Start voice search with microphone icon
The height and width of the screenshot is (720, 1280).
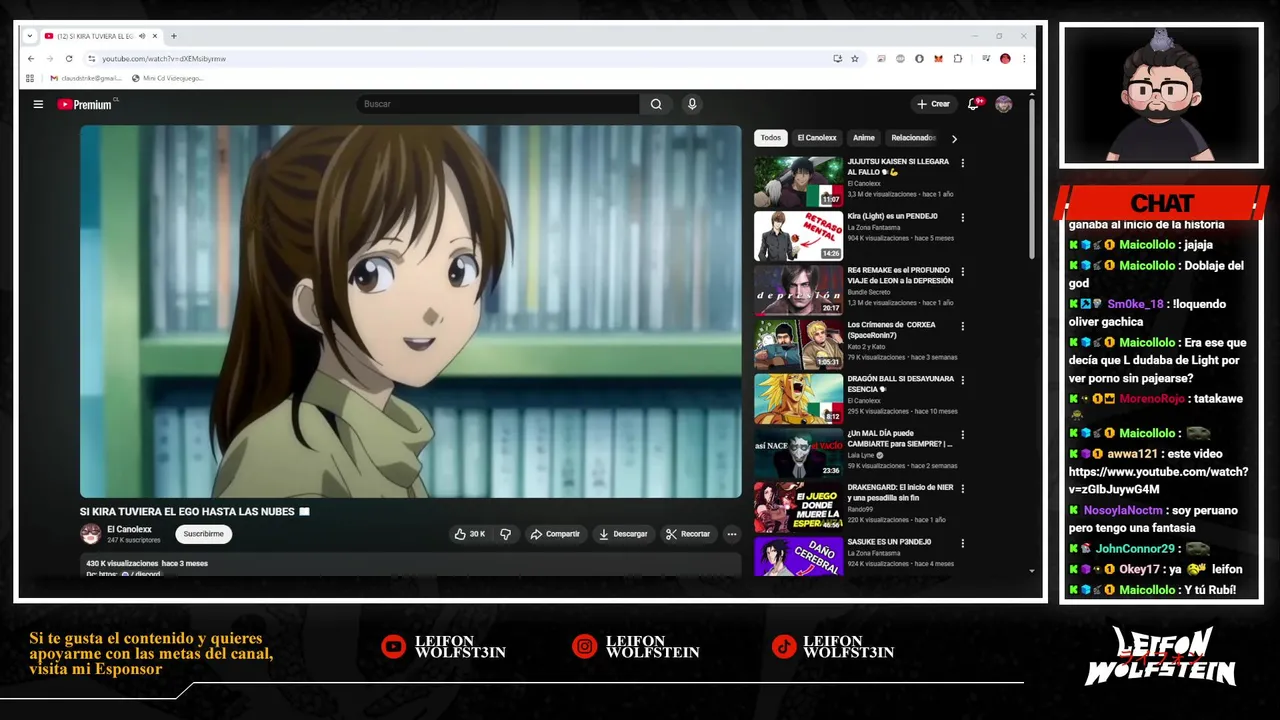click(x=692, y=104)
